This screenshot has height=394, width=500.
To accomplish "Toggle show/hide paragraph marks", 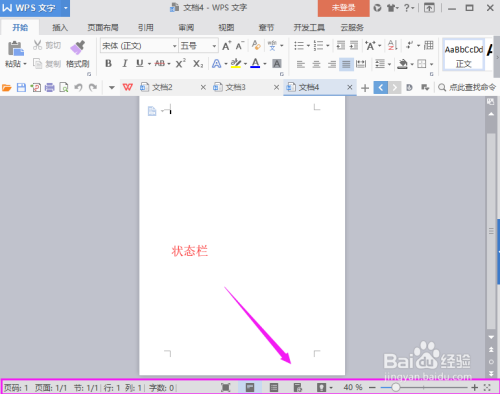I will click(410, 45).
